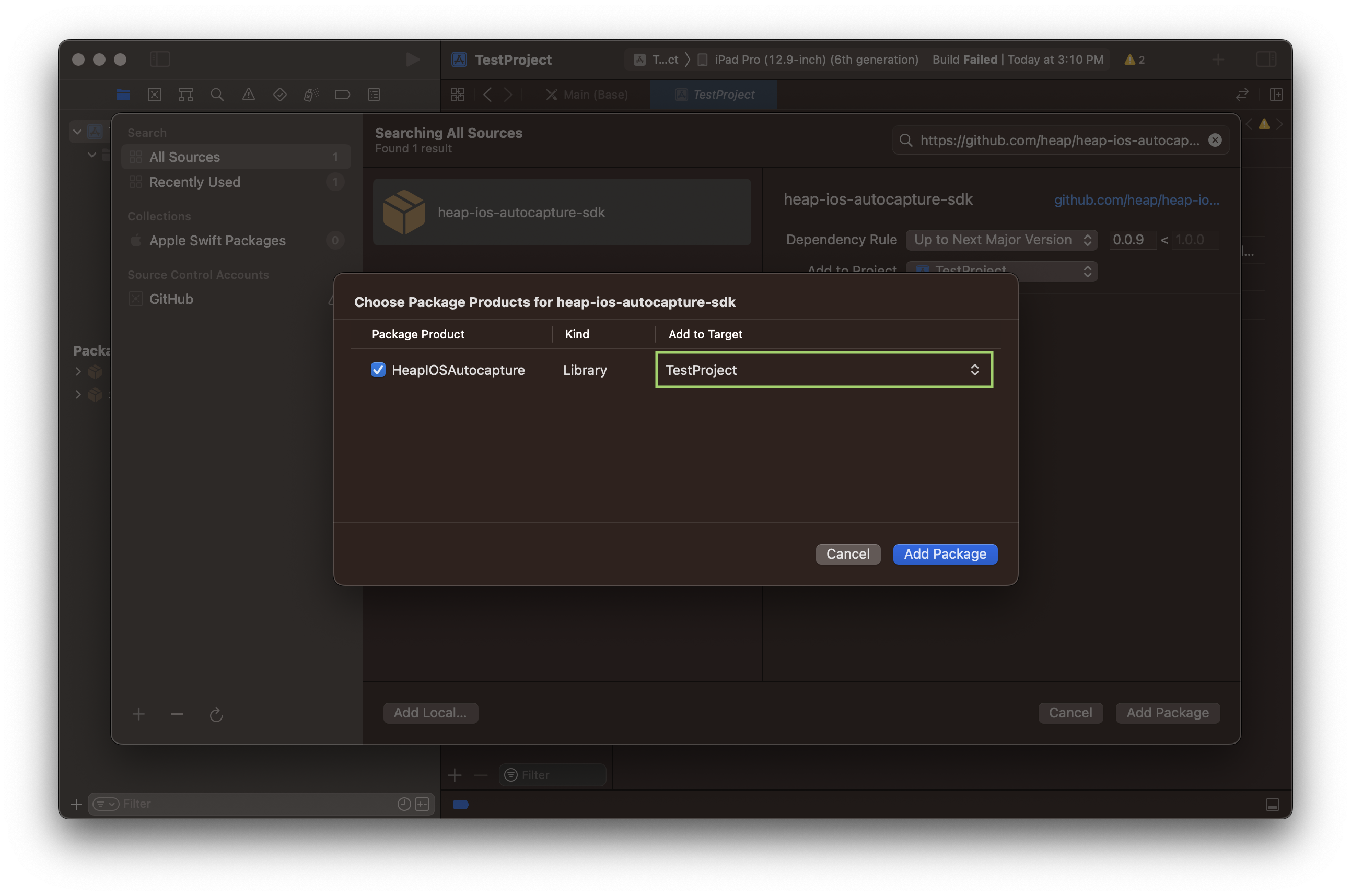The width and height of the screenshot is (1351, 896).
Task: Open the Apple Swift Packages collection
Action: 217,241
